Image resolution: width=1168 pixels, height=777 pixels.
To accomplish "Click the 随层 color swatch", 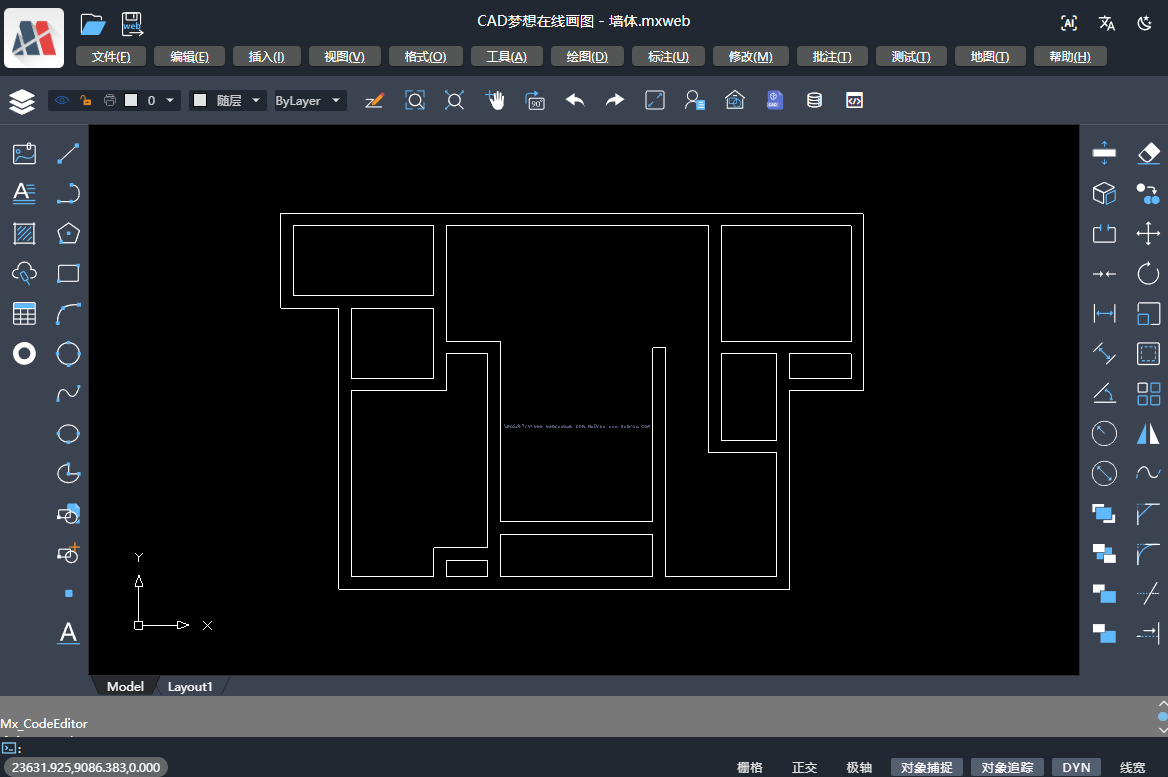I will [x=200, y=100].
